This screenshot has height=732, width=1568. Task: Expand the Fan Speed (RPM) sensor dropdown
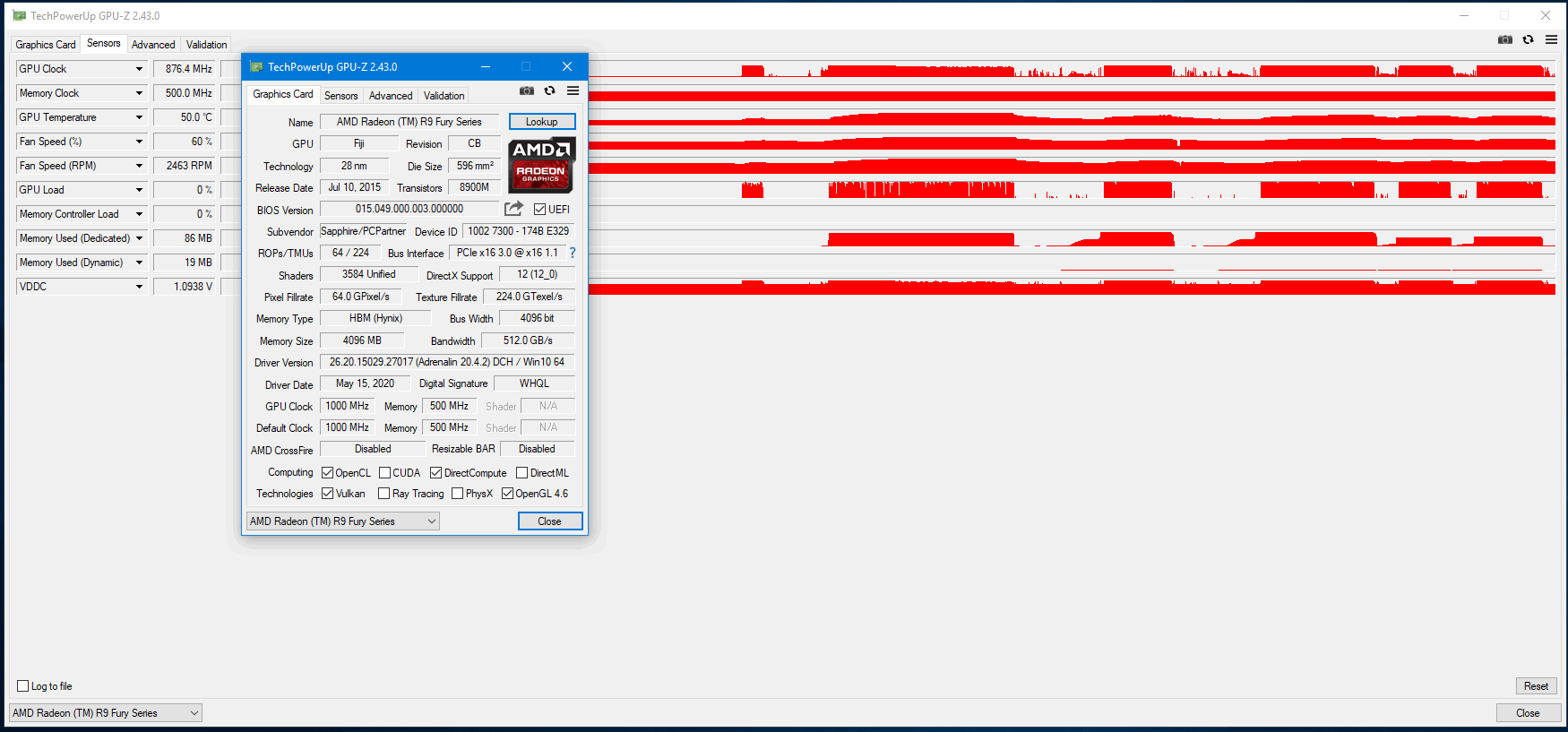(x=139, y=166)
